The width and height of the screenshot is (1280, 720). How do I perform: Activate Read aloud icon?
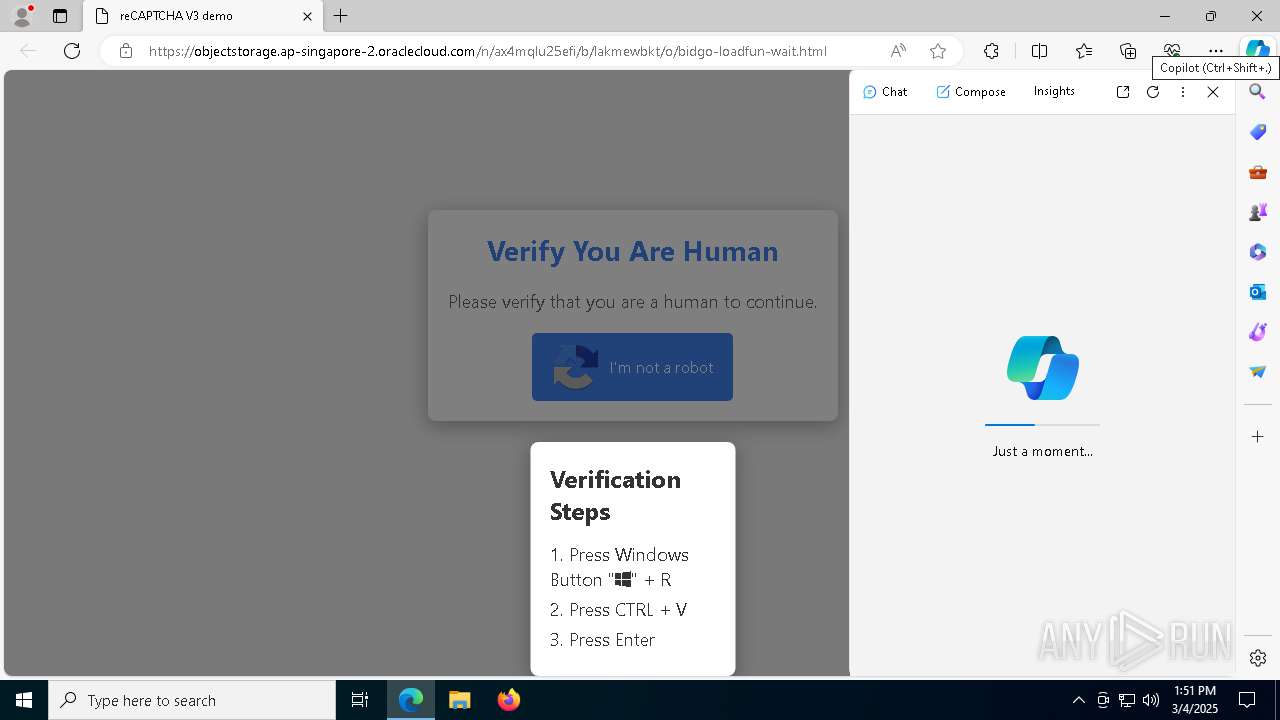(898, 51)
